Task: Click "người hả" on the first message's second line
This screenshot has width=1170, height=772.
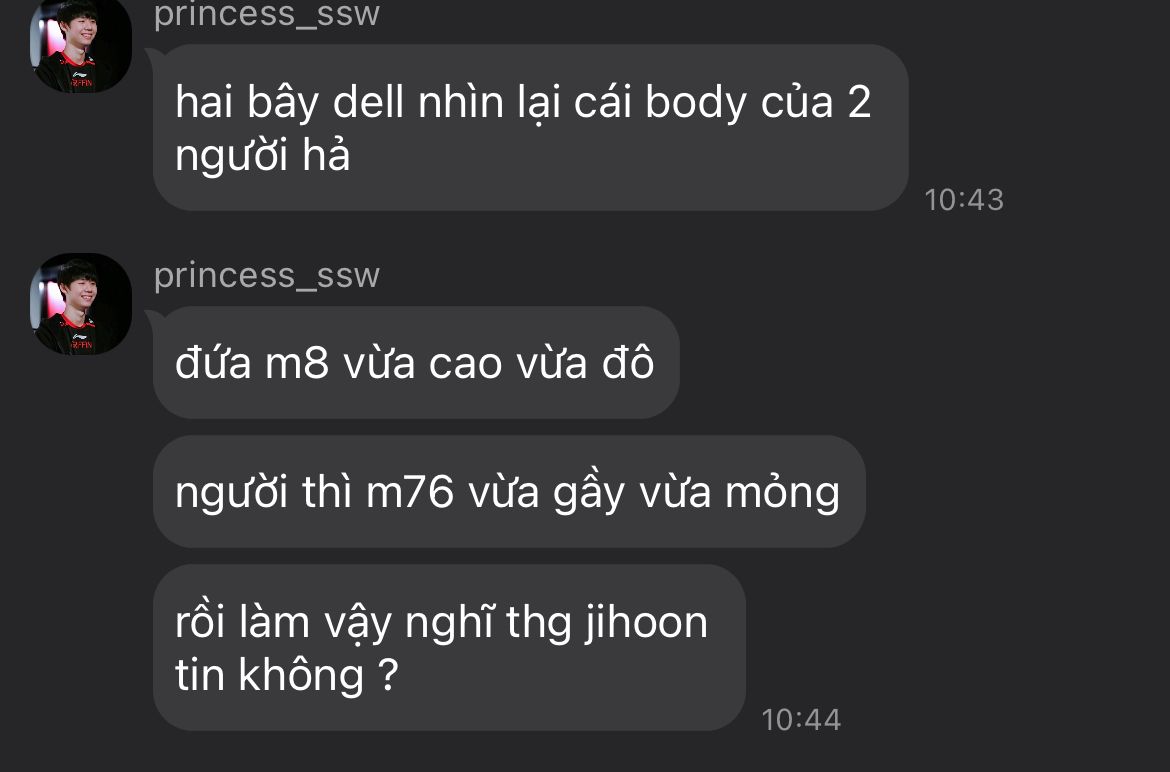Action: (x=263, y=157)
